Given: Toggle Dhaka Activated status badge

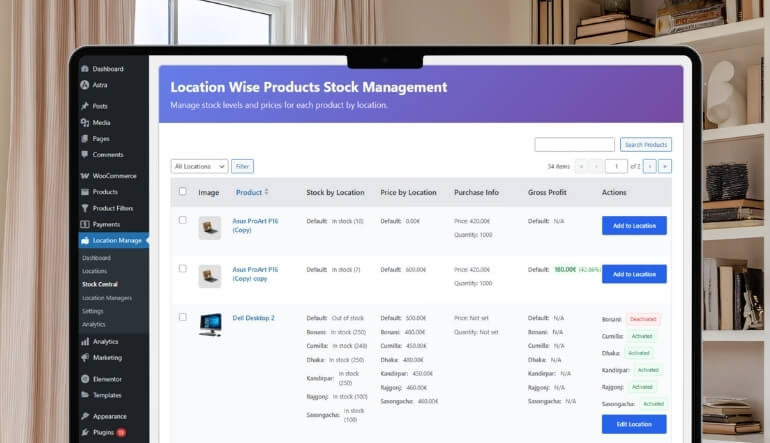Looking at the screenshot, I should coord(639,353).
